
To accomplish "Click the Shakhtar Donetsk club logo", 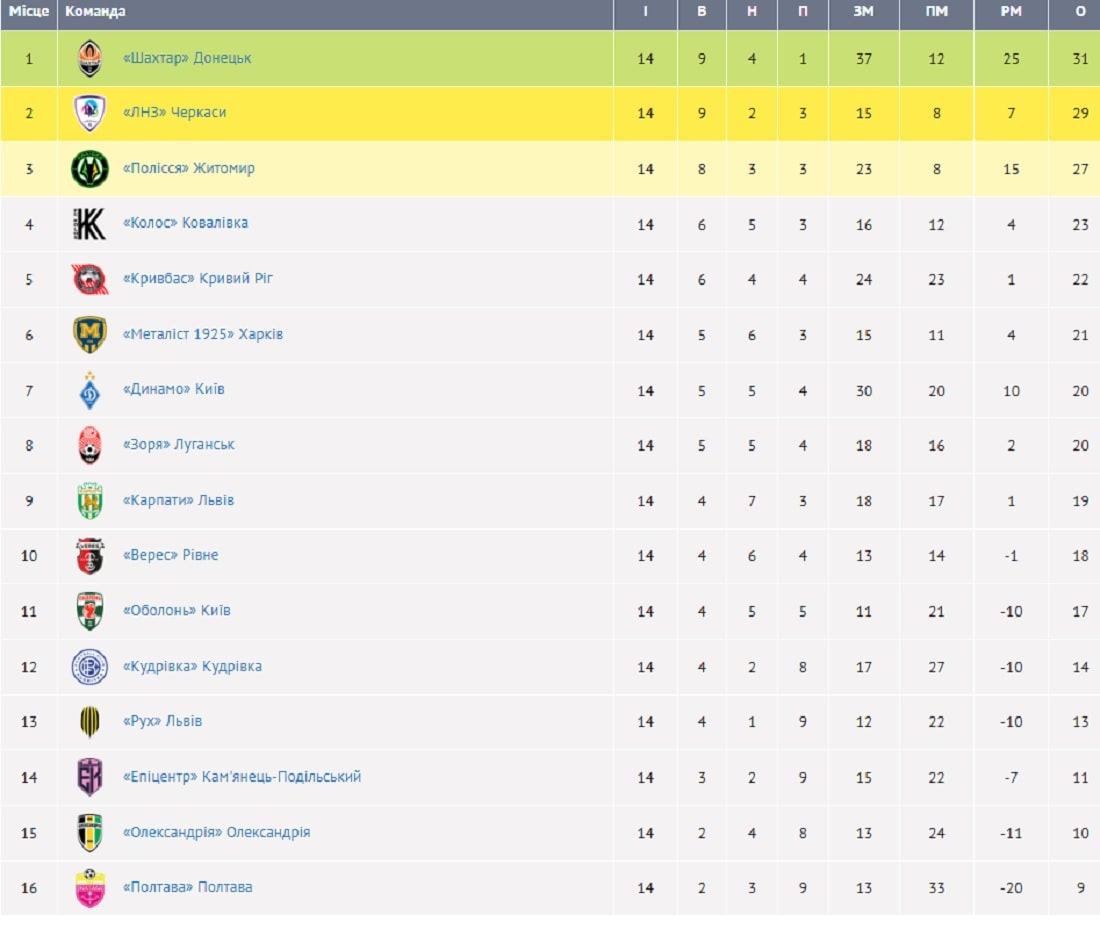I will coord(90,58).
